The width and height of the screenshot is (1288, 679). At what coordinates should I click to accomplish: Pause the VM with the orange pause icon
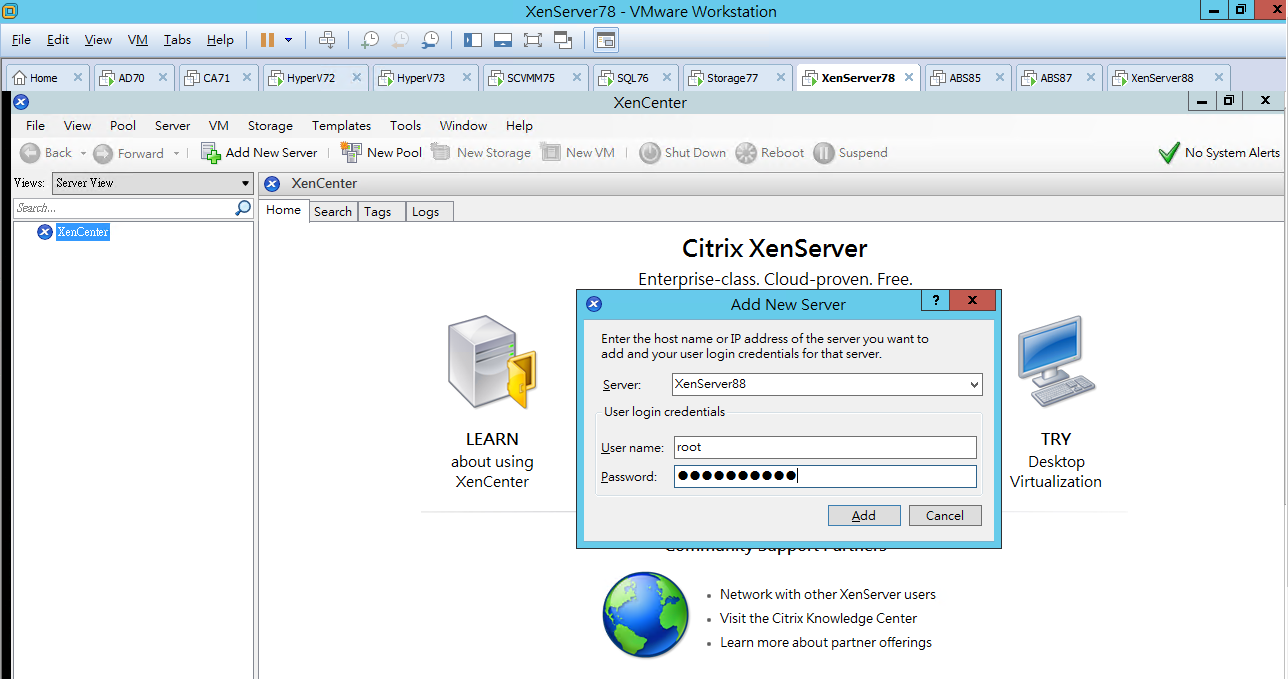267,40
